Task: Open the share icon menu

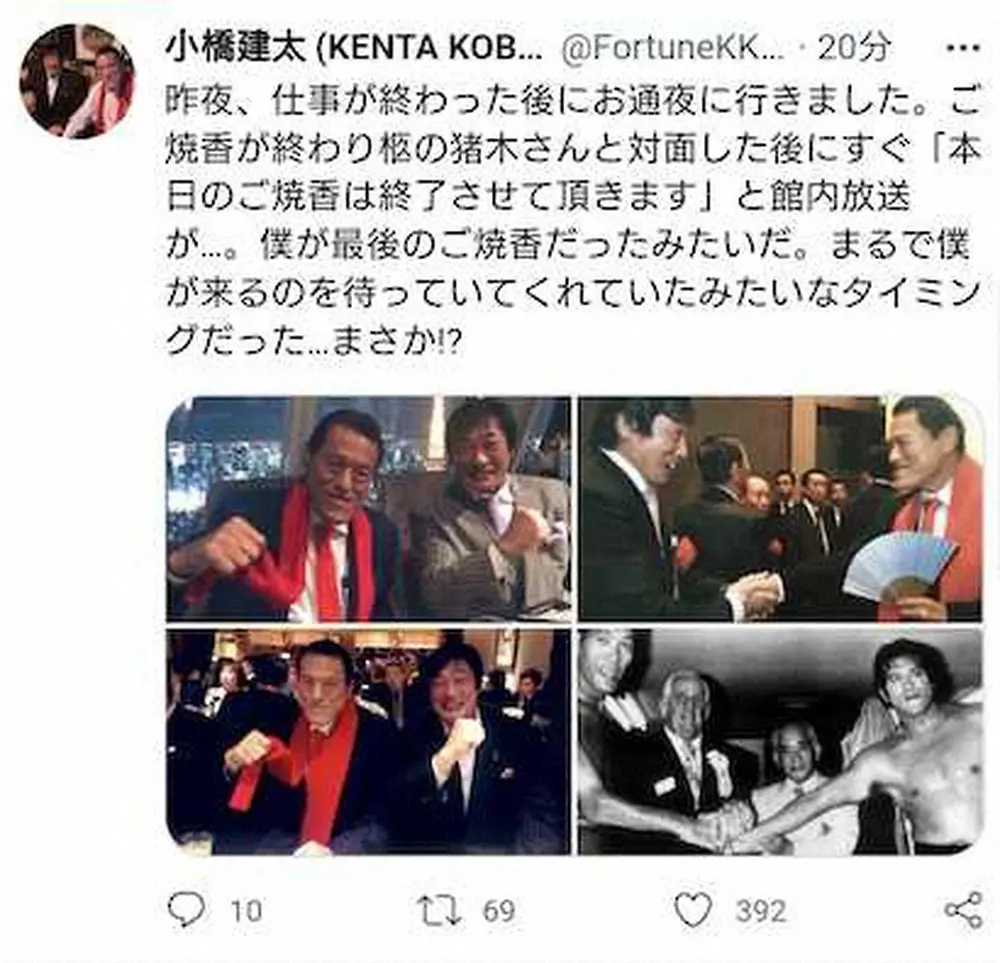Action: click(x=963, y=909)
